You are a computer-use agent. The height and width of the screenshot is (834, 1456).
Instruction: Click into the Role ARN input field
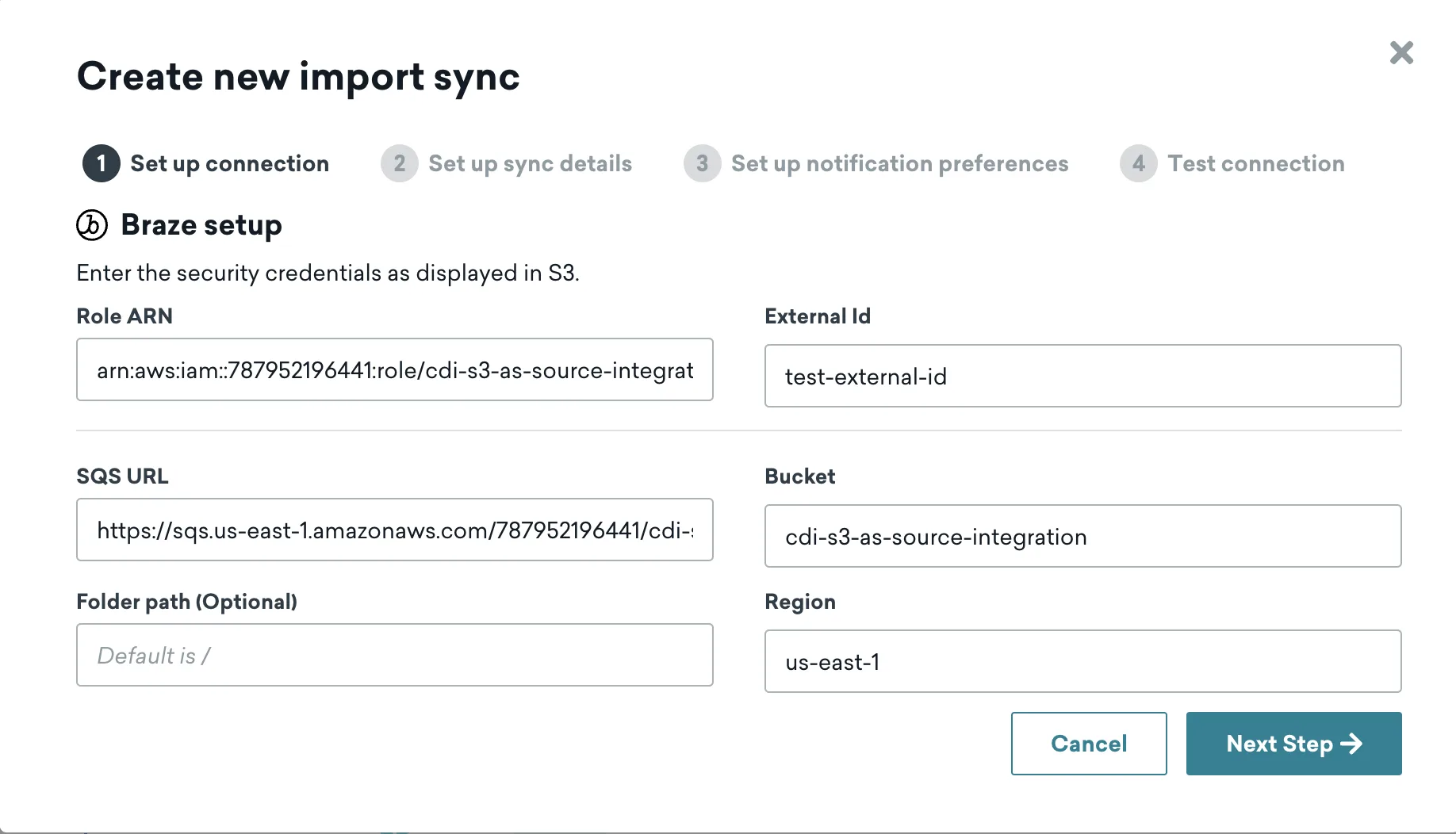click(x=394, y=369)
